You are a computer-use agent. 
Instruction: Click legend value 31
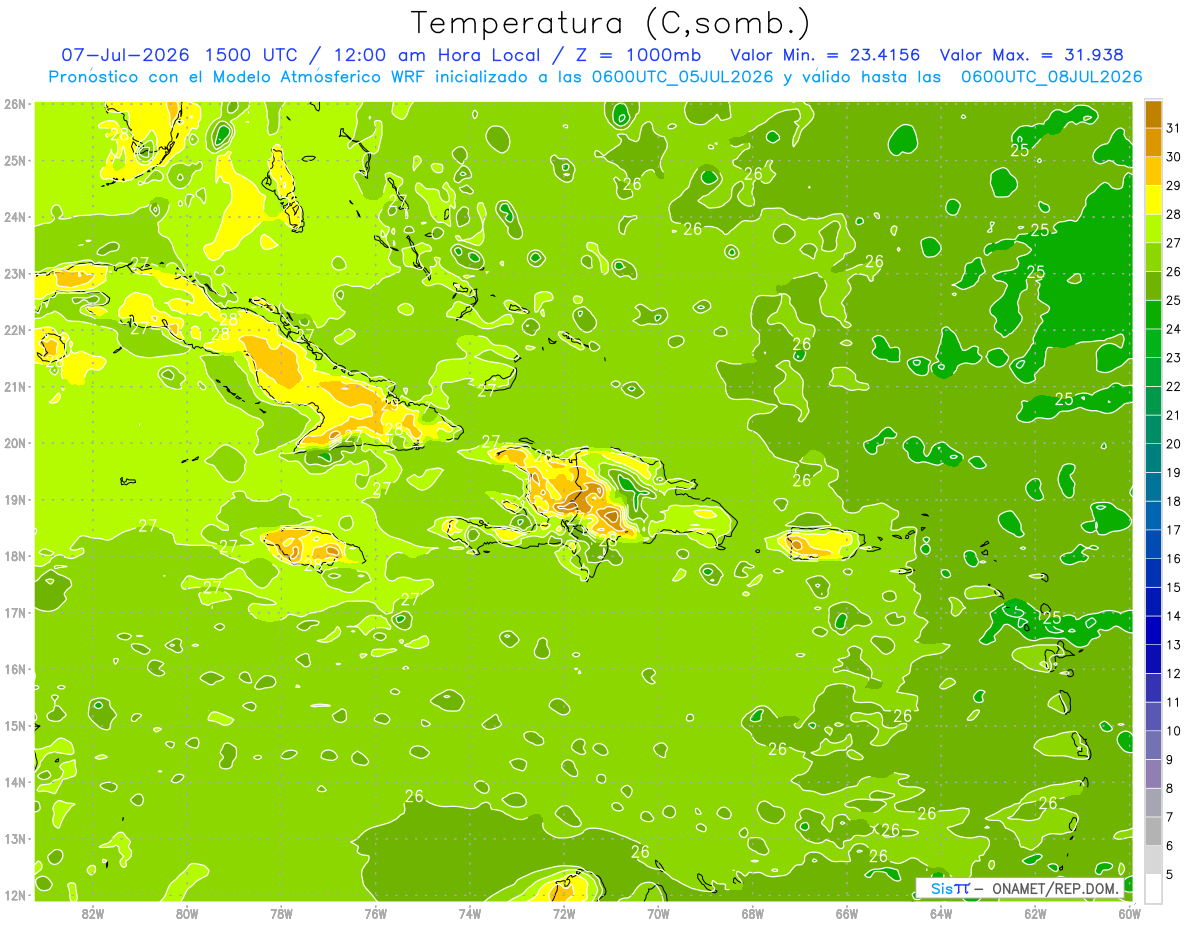click(1173, 128)
